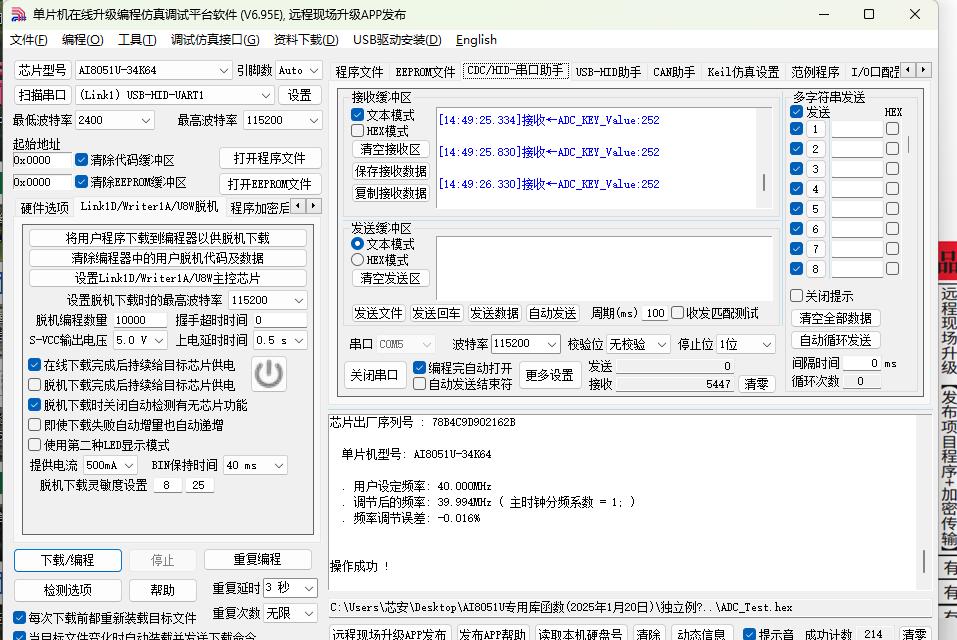The height and width of the screenshot is (640, 957).
Task: Open the 资料下载 menu
Action: [305, 40]
